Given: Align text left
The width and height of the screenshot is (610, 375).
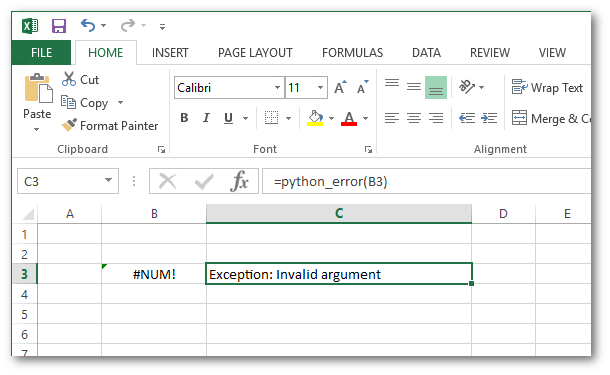Looking at the screenshot, I should pos(392,118).
